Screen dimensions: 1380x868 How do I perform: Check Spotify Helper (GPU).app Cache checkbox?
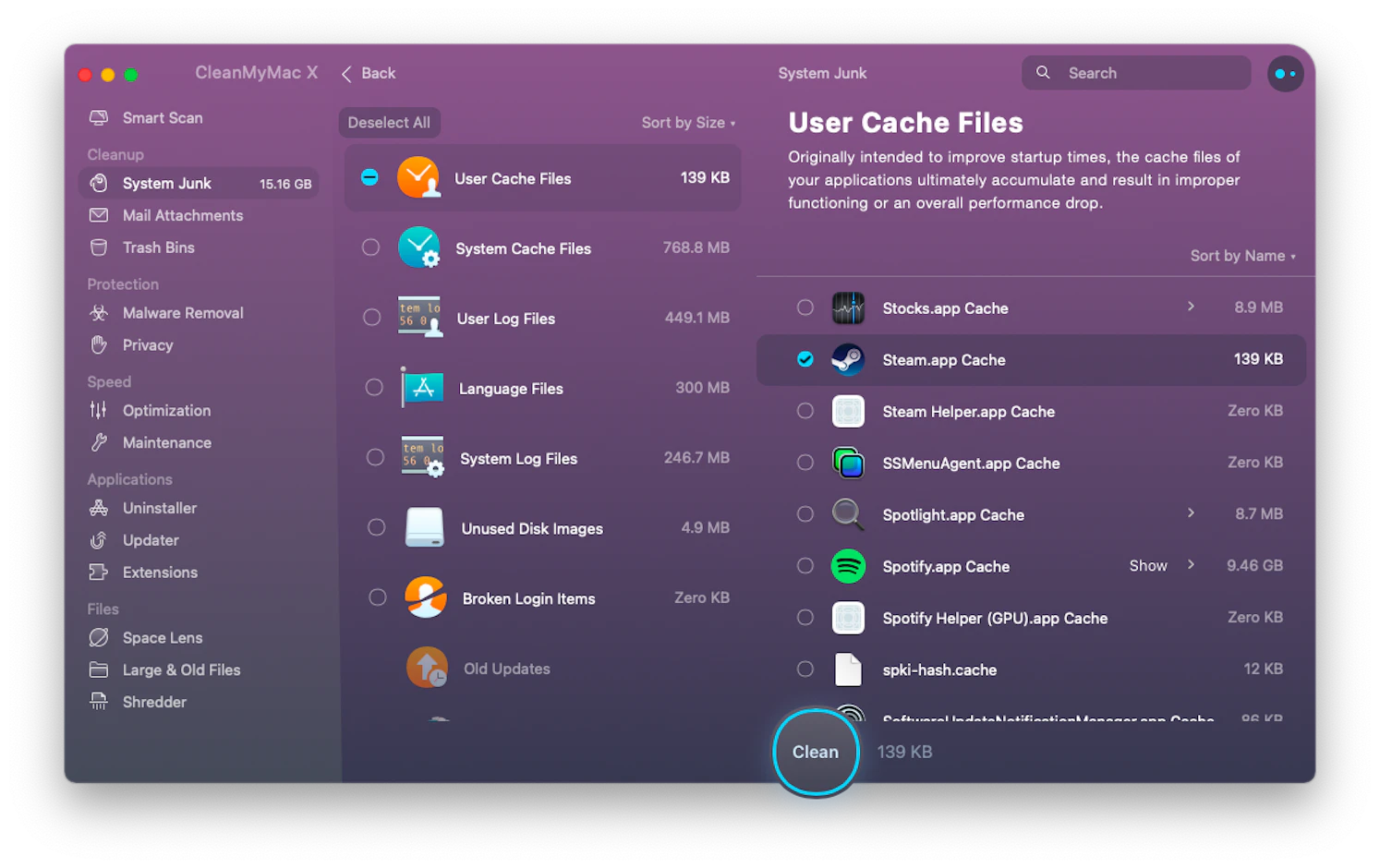(x=805, y=618)
